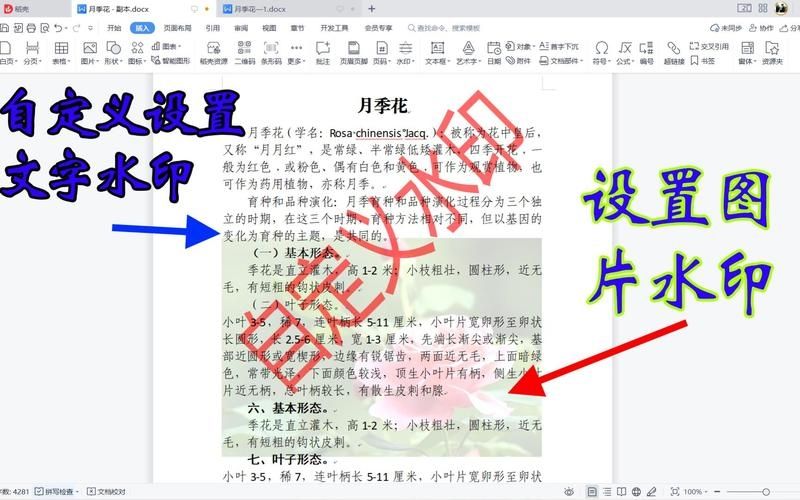800x500 pixels.
Task: Insert 日期 date
Action: [494, 54]
